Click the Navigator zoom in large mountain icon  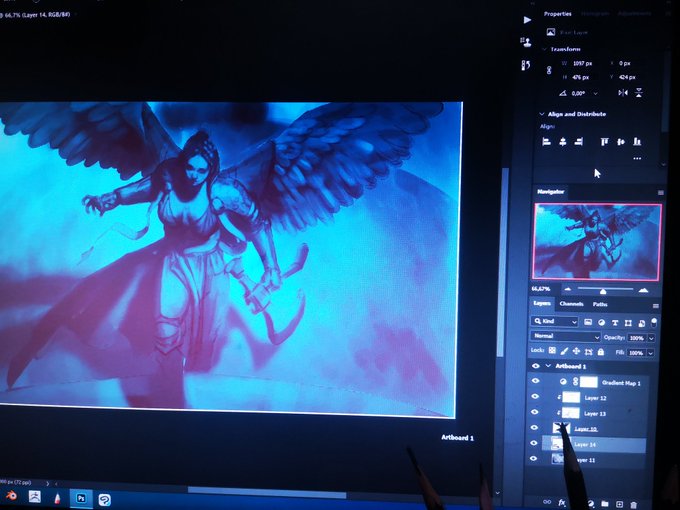644,290
